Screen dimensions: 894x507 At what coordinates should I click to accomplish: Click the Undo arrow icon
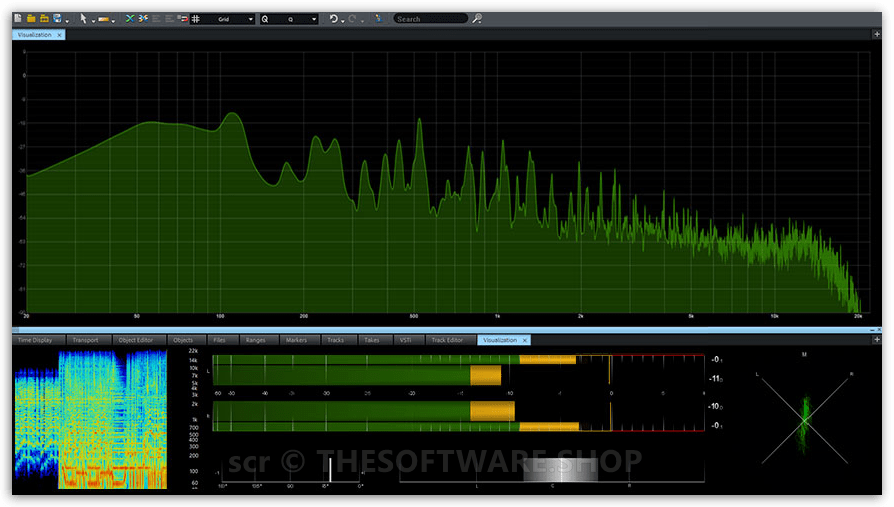pyautogui.click(x=334, y=19)
